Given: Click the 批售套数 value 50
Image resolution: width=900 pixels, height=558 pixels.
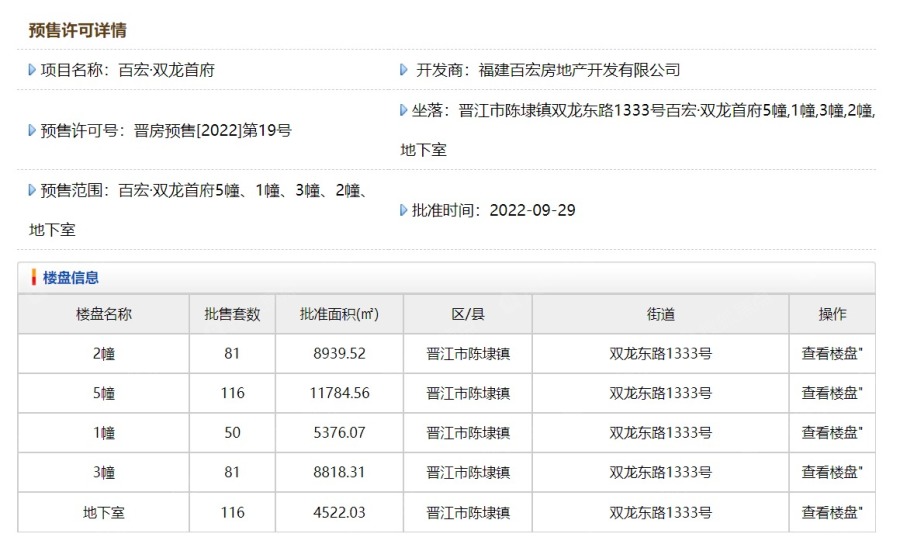Looking at the screenshot, I should [232, 433].
